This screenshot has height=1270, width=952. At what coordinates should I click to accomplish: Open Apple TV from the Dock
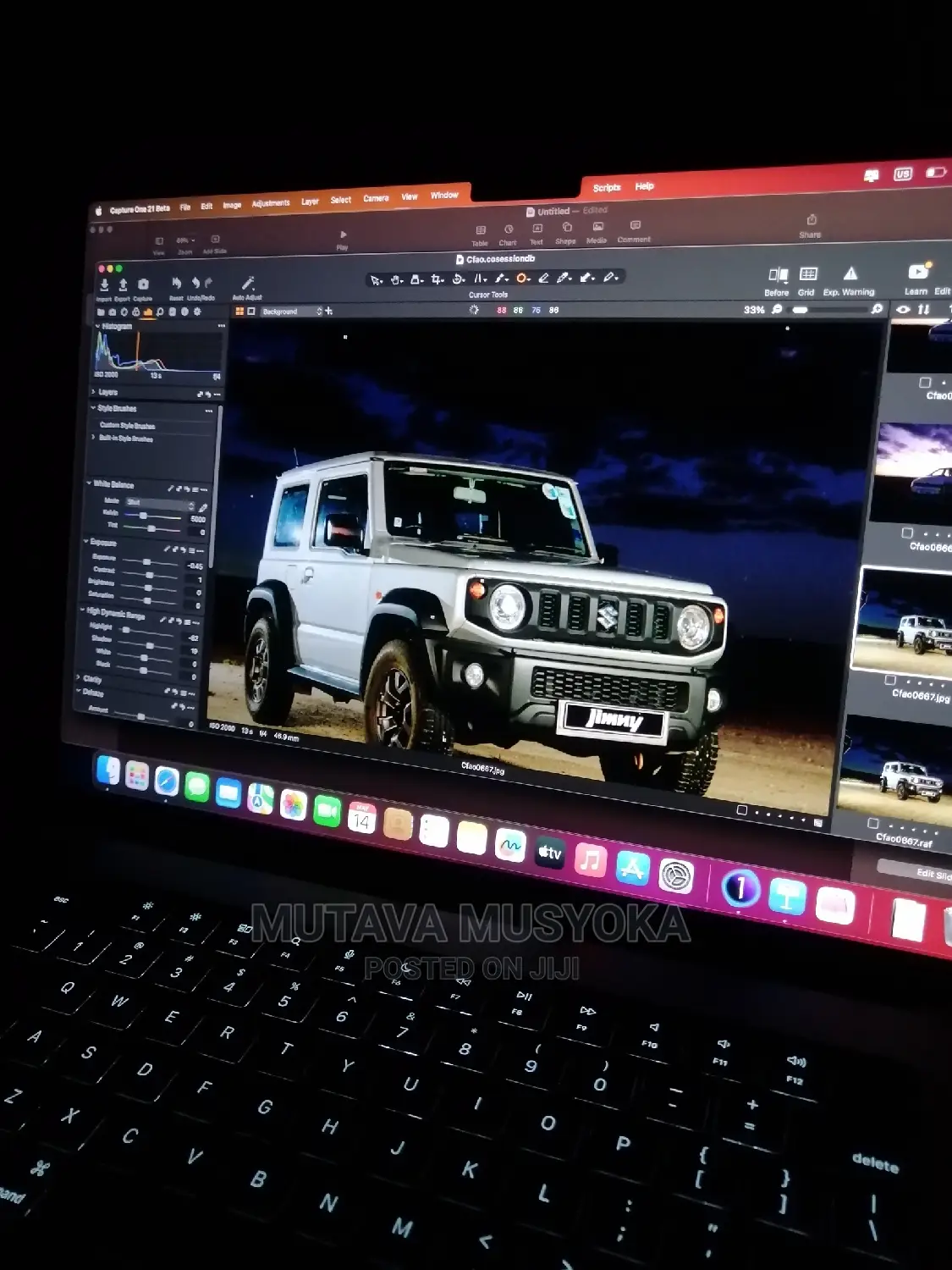tap(550, 852)
